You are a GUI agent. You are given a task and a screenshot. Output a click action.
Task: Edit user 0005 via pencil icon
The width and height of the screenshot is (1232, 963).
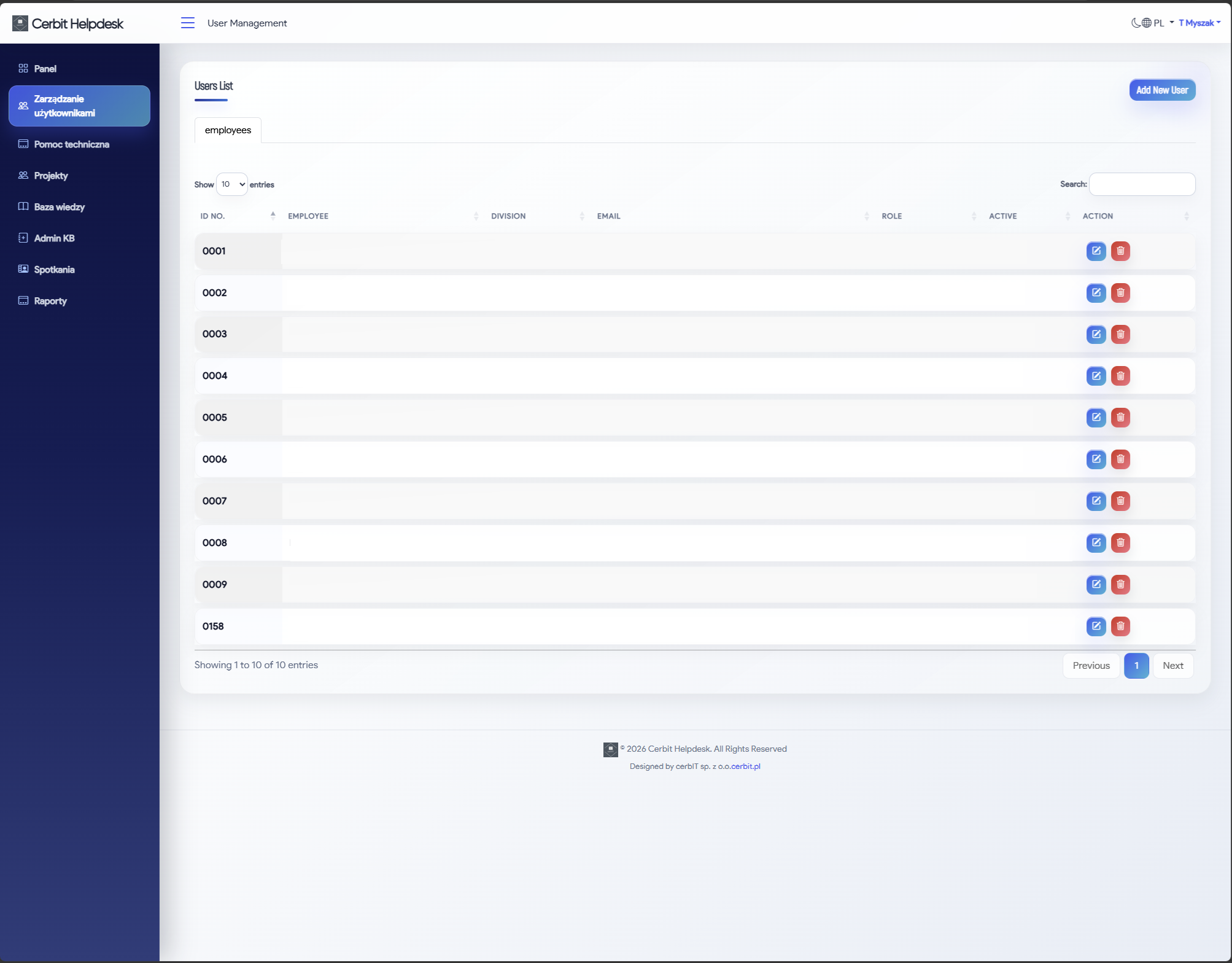(x=1096, y=417)
